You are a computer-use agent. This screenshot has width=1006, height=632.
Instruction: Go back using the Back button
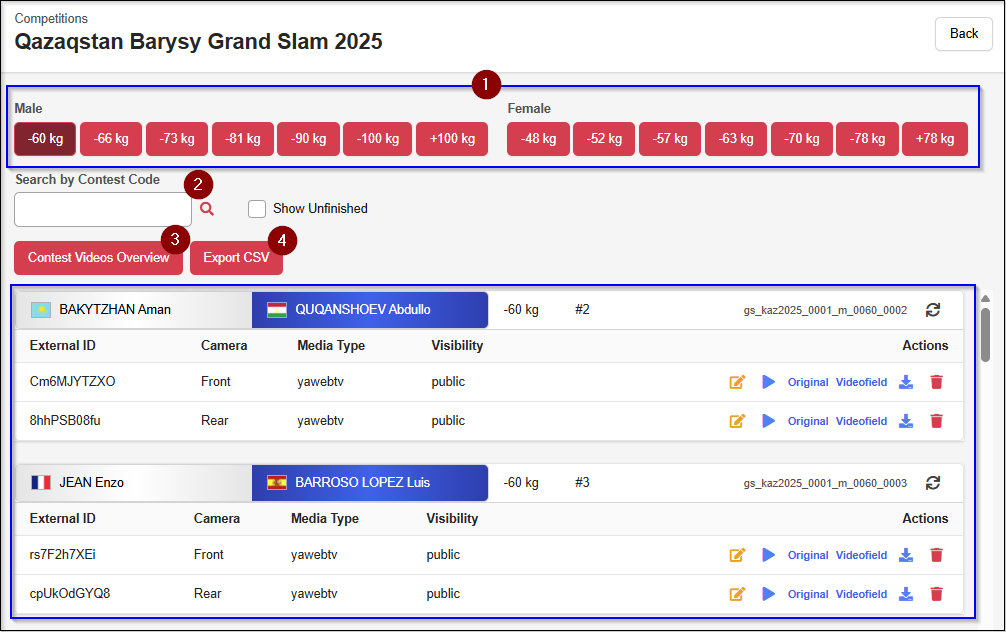(x=963, y=34)
